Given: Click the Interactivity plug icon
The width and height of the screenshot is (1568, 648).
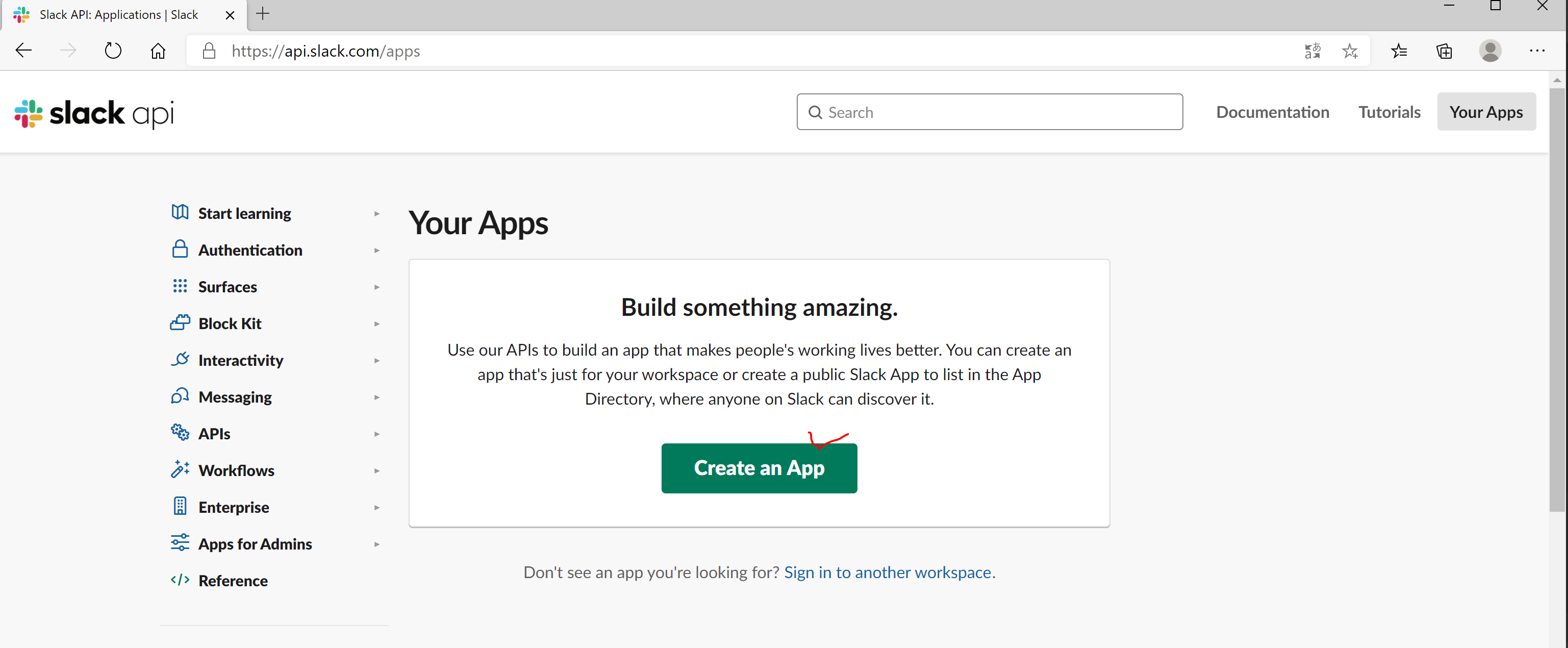Looking at the screenshot, I should tap(180, 359).
